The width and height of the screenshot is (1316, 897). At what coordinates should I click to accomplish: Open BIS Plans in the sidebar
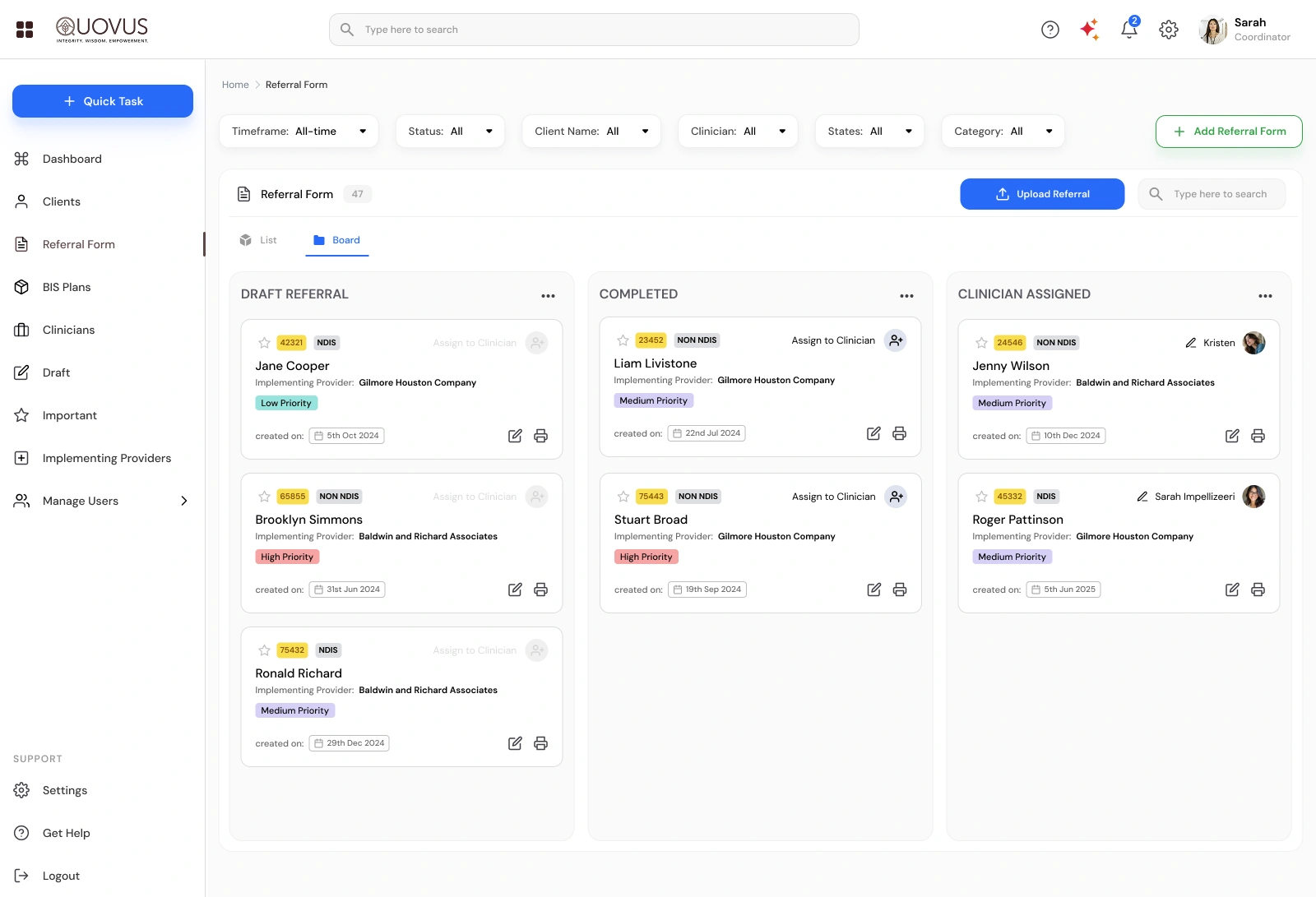(x=67, y=287)
